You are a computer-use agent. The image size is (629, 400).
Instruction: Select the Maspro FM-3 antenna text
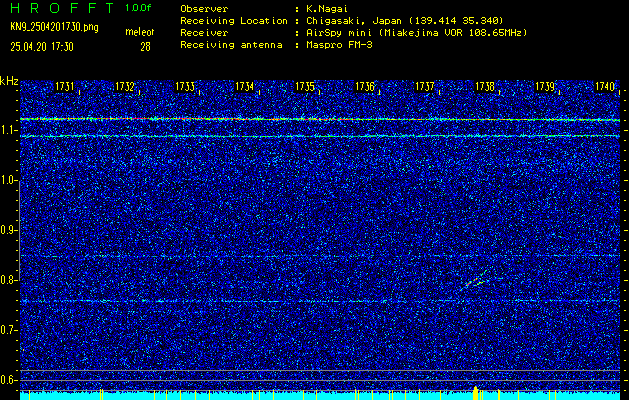[339, 45]
